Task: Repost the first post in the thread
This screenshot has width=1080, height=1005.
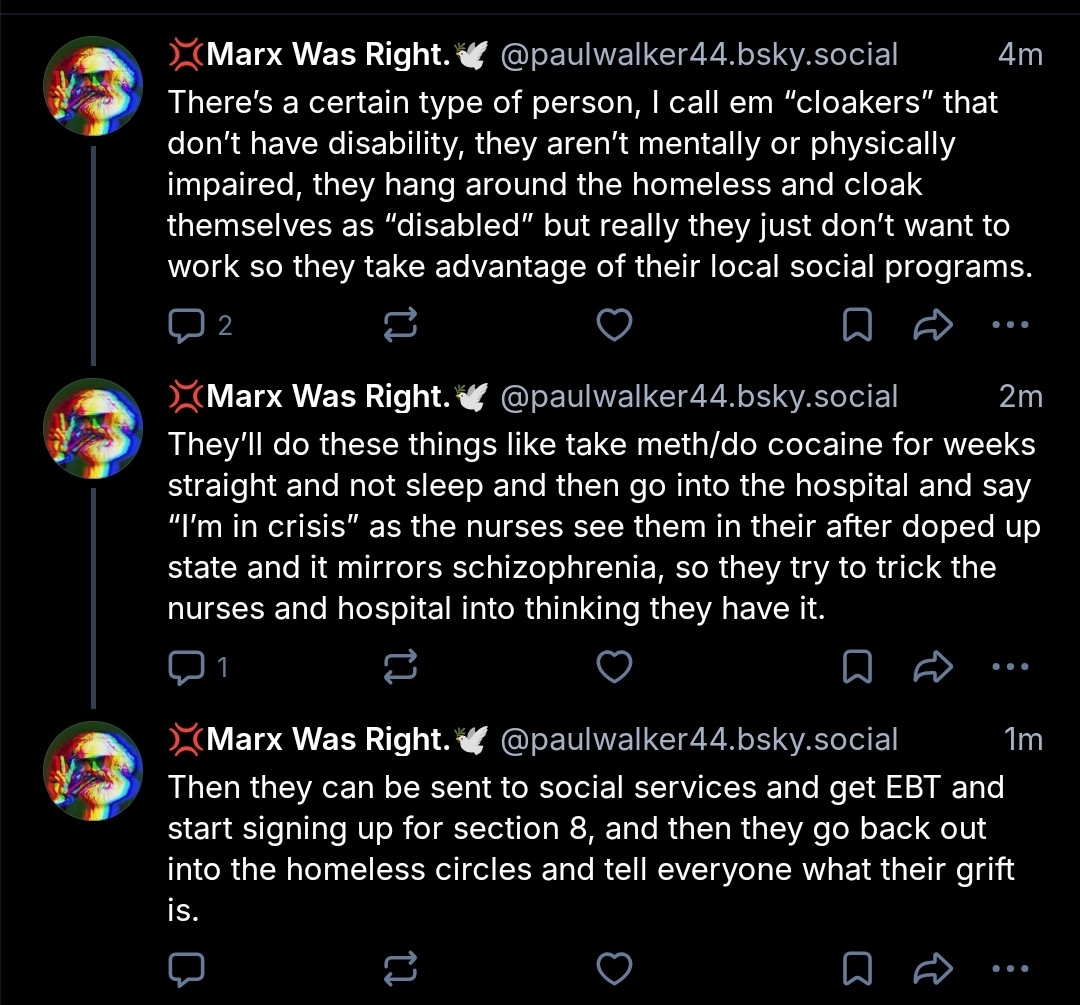Action: click(400, 324)
